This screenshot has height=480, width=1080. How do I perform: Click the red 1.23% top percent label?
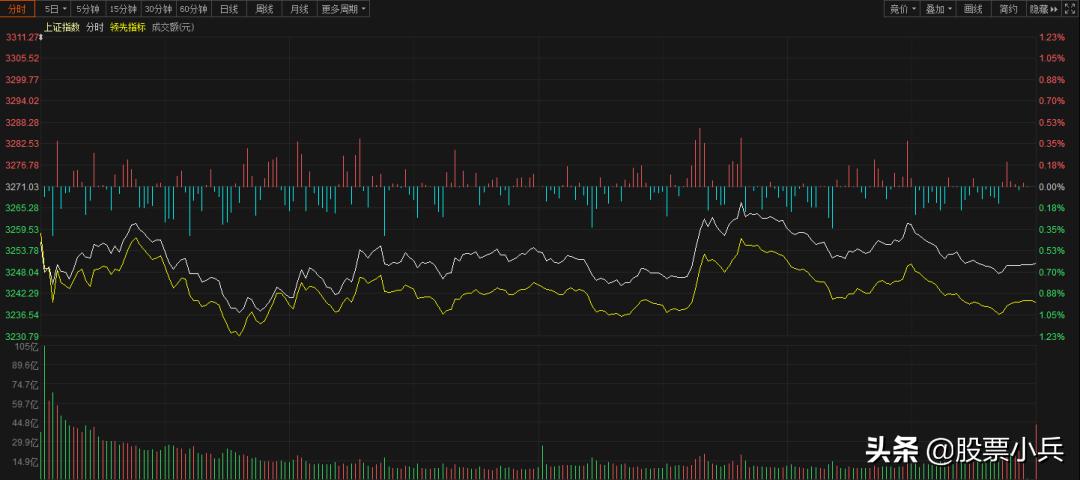pos(1051,37)
